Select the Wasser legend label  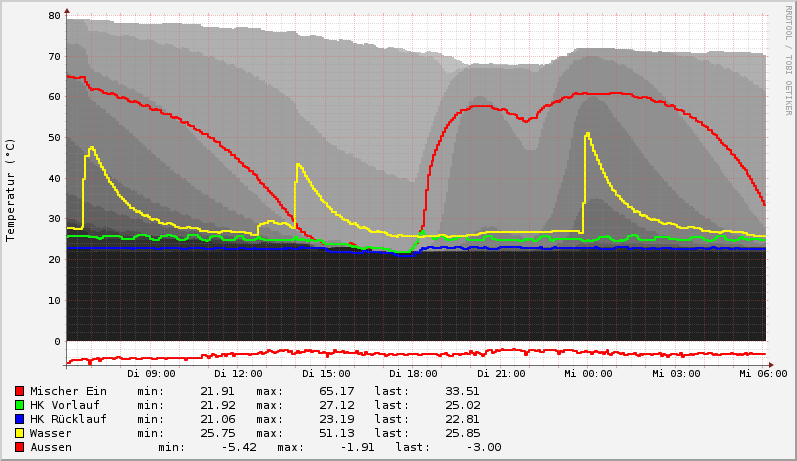51,433
